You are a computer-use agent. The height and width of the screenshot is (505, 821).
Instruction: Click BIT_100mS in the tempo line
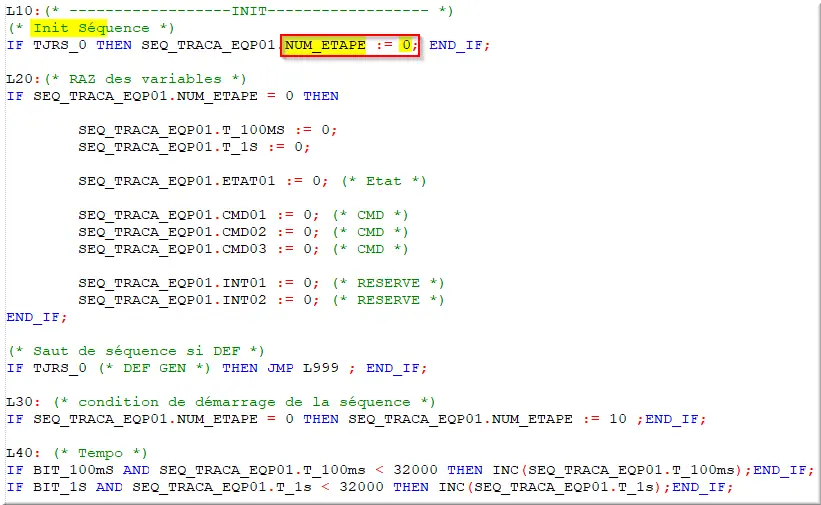(x=73, y=470)
